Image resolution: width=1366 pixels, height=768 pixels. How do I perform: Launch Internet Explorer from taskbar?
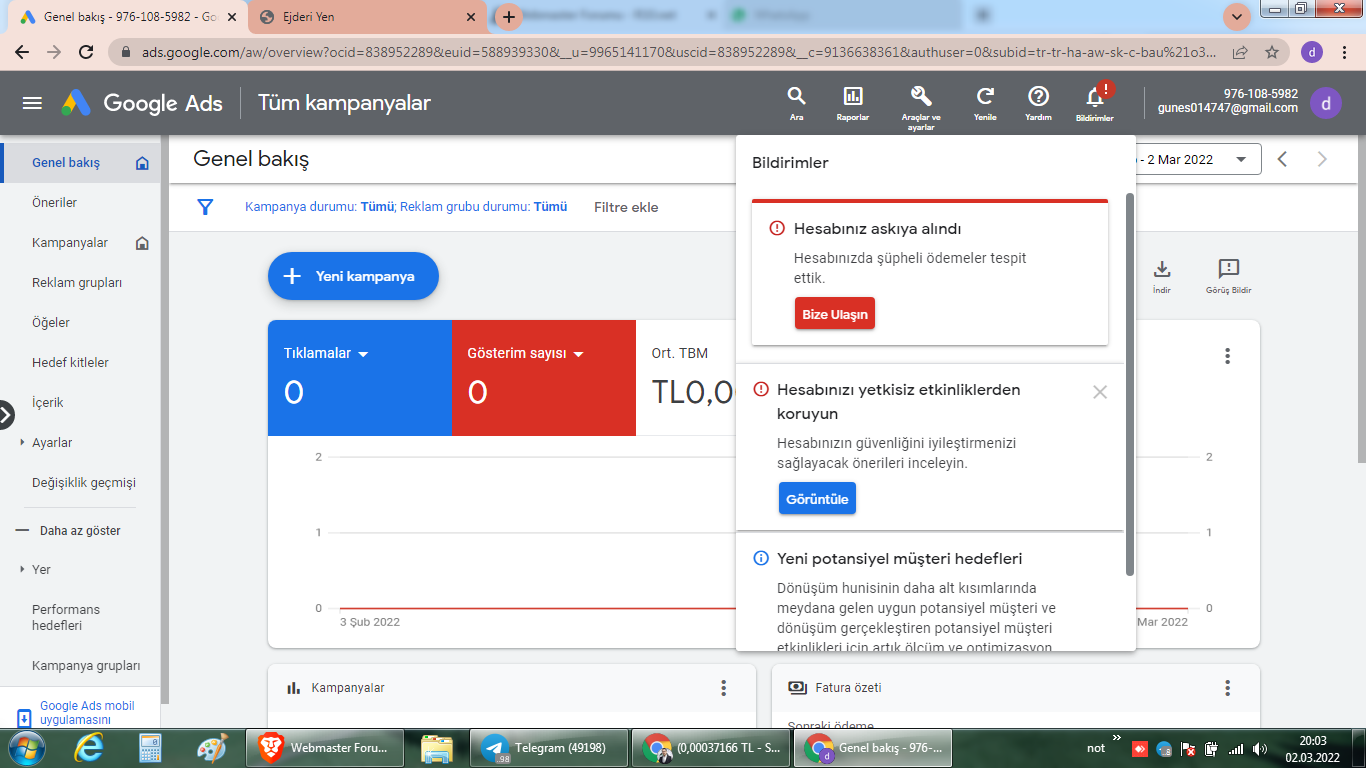pyautogui.click(x=90, y=748)
